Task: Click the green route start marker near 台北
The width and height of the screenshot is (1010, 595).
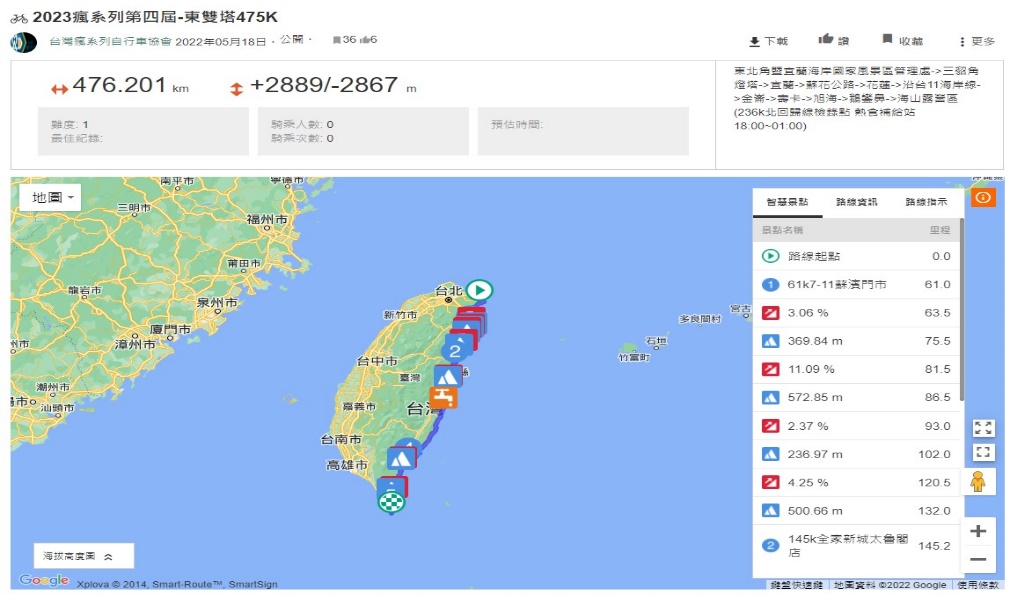Action: (x=479, y=290)
